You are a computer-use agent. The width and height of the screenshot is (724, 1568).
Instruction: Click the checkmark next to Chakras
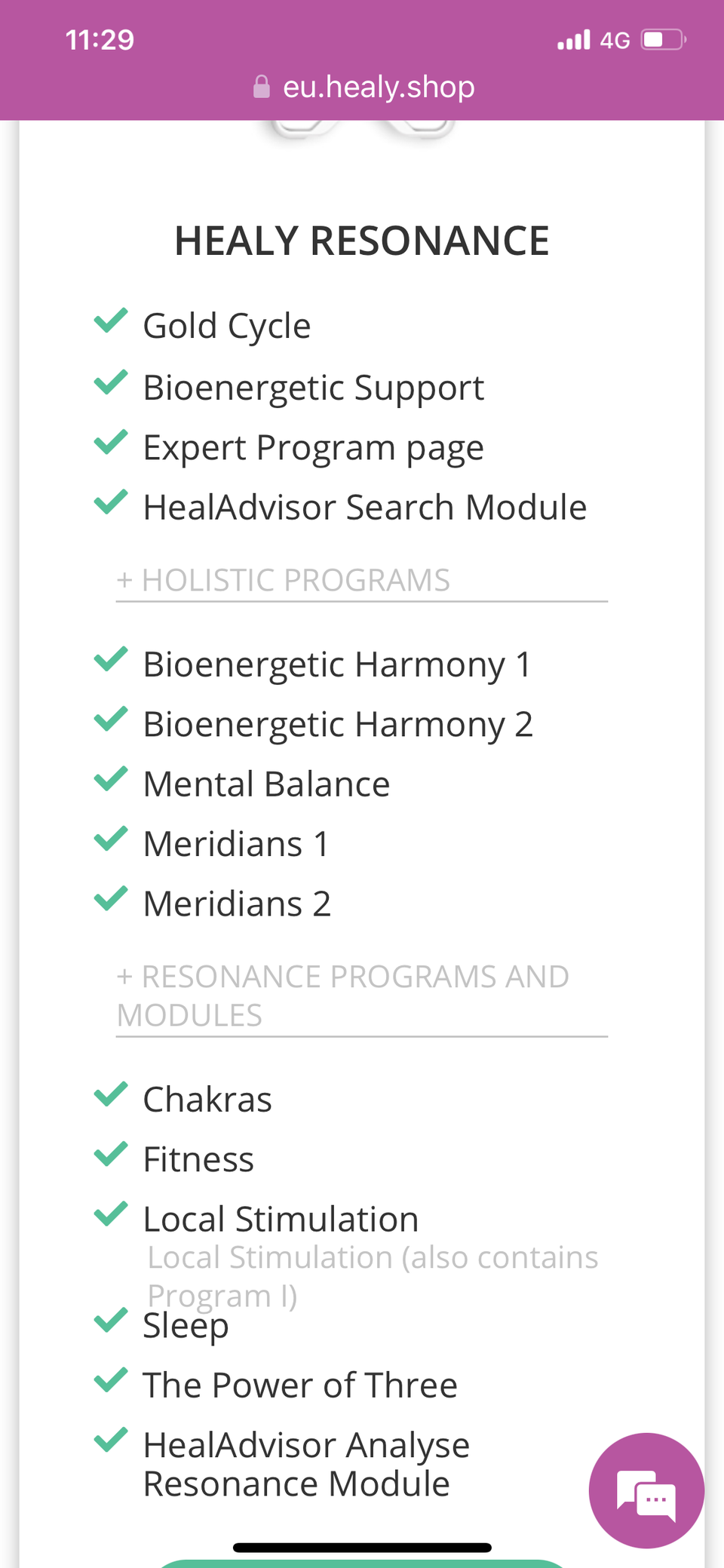coord(111,1094)
